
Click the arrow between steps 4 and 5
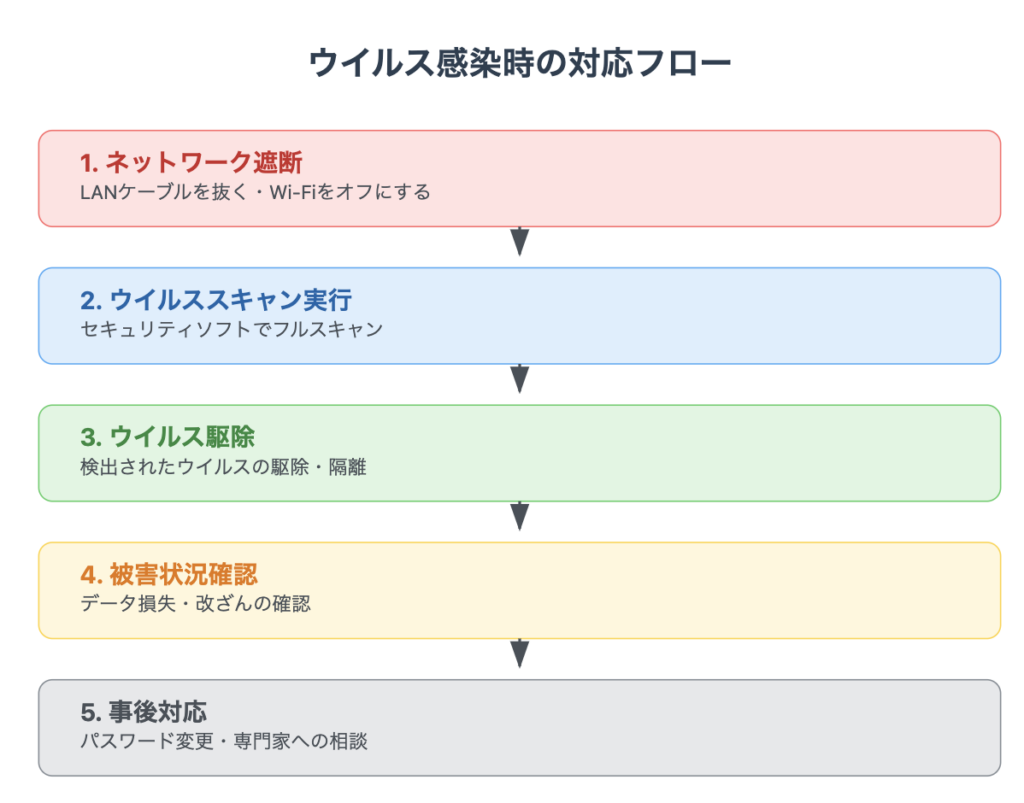point(519,653)
